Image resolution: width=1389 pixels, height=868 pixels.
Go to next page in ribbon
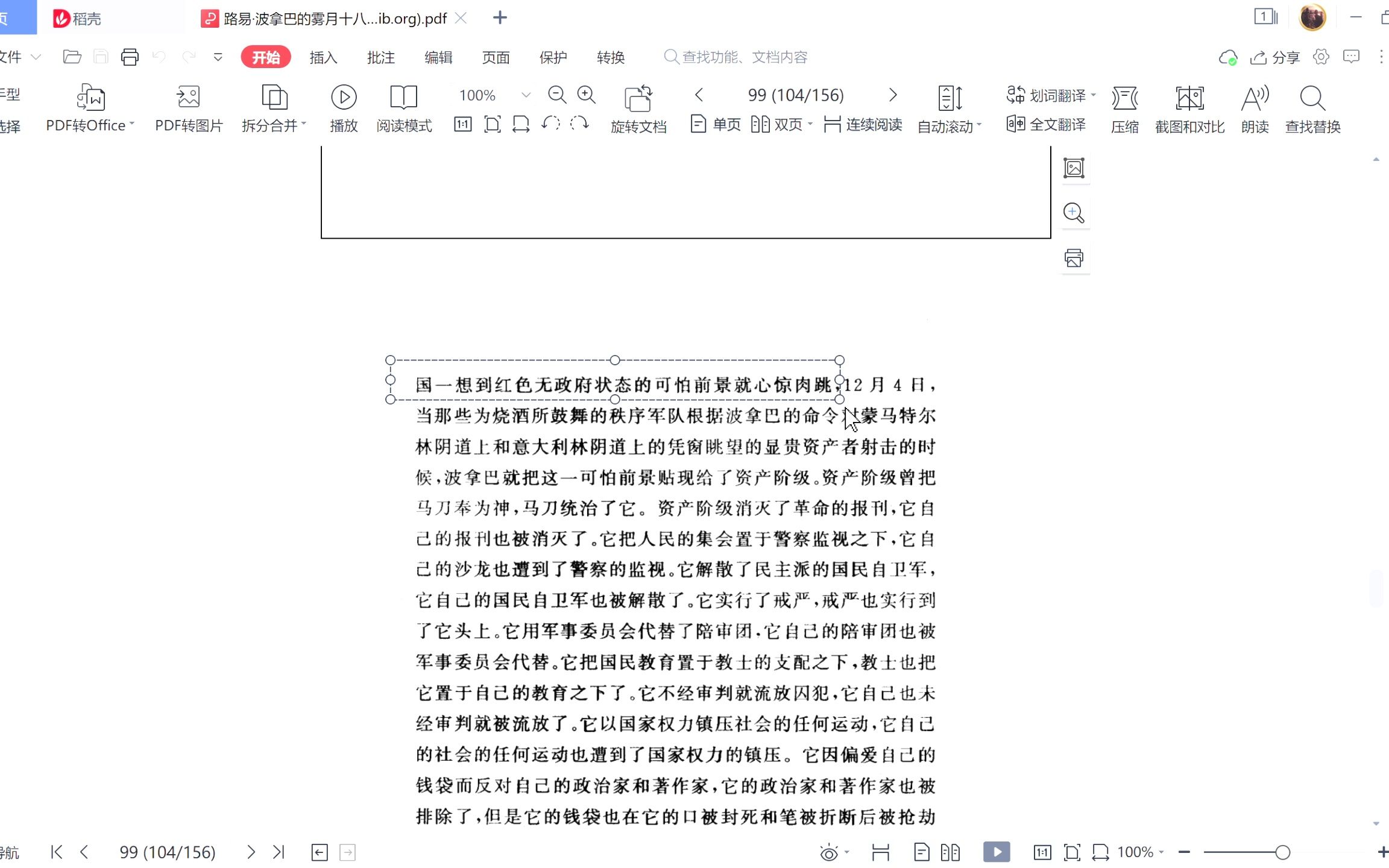893,95
